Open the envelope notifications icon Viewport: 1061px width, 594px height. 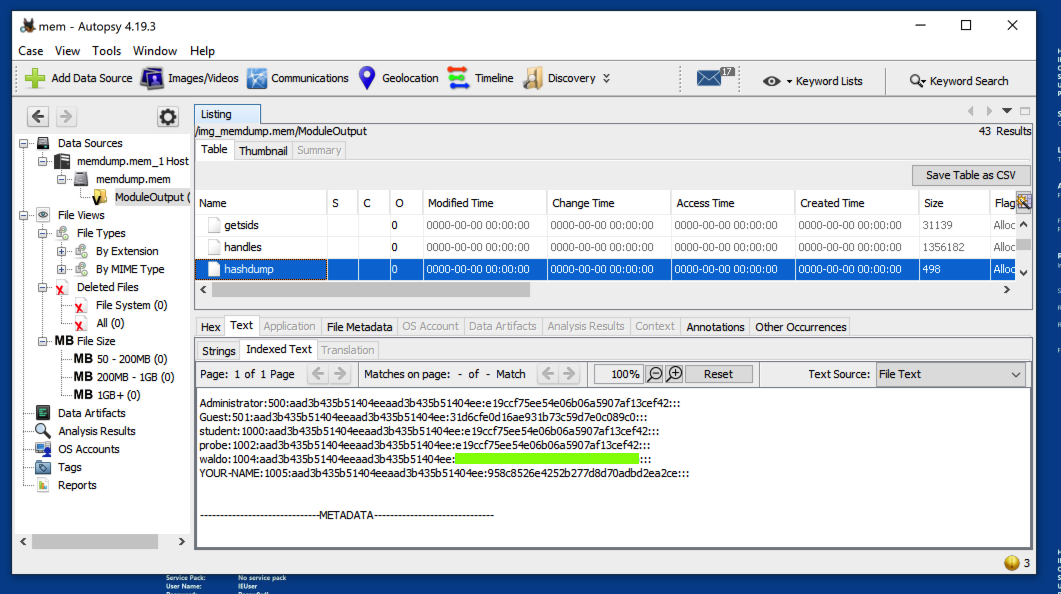708,78
